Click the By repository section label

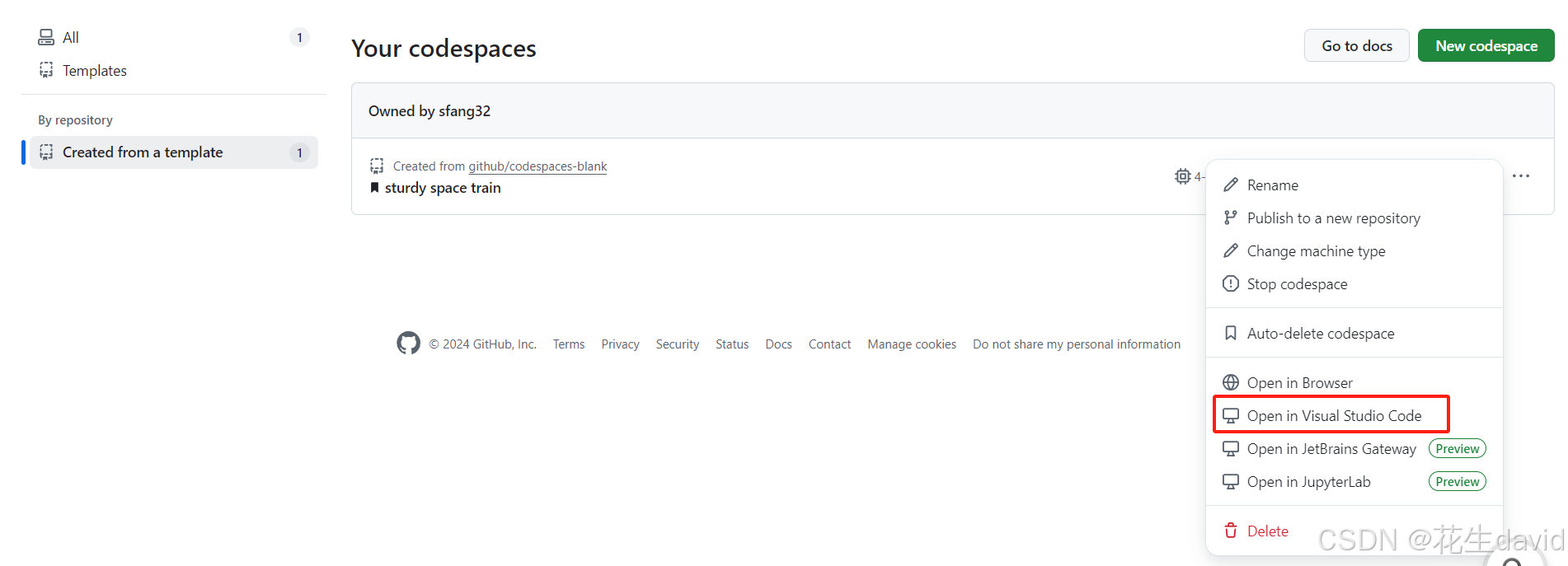coord(75,119)
